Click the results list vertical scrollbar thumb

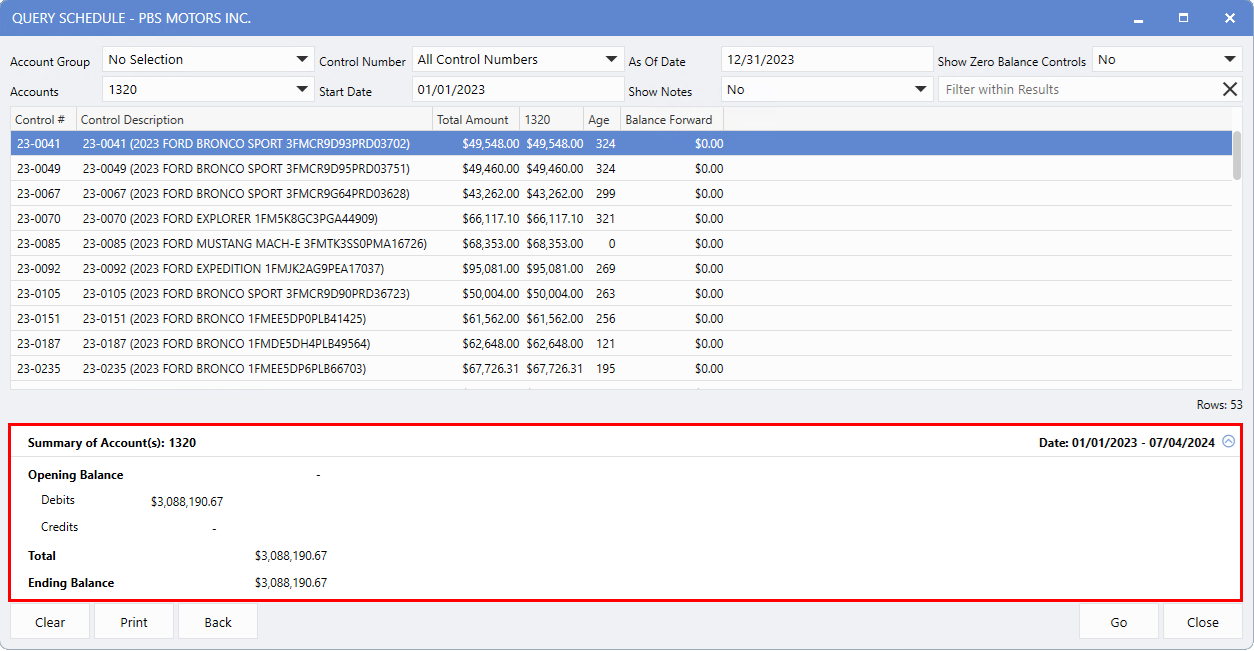1237,155
